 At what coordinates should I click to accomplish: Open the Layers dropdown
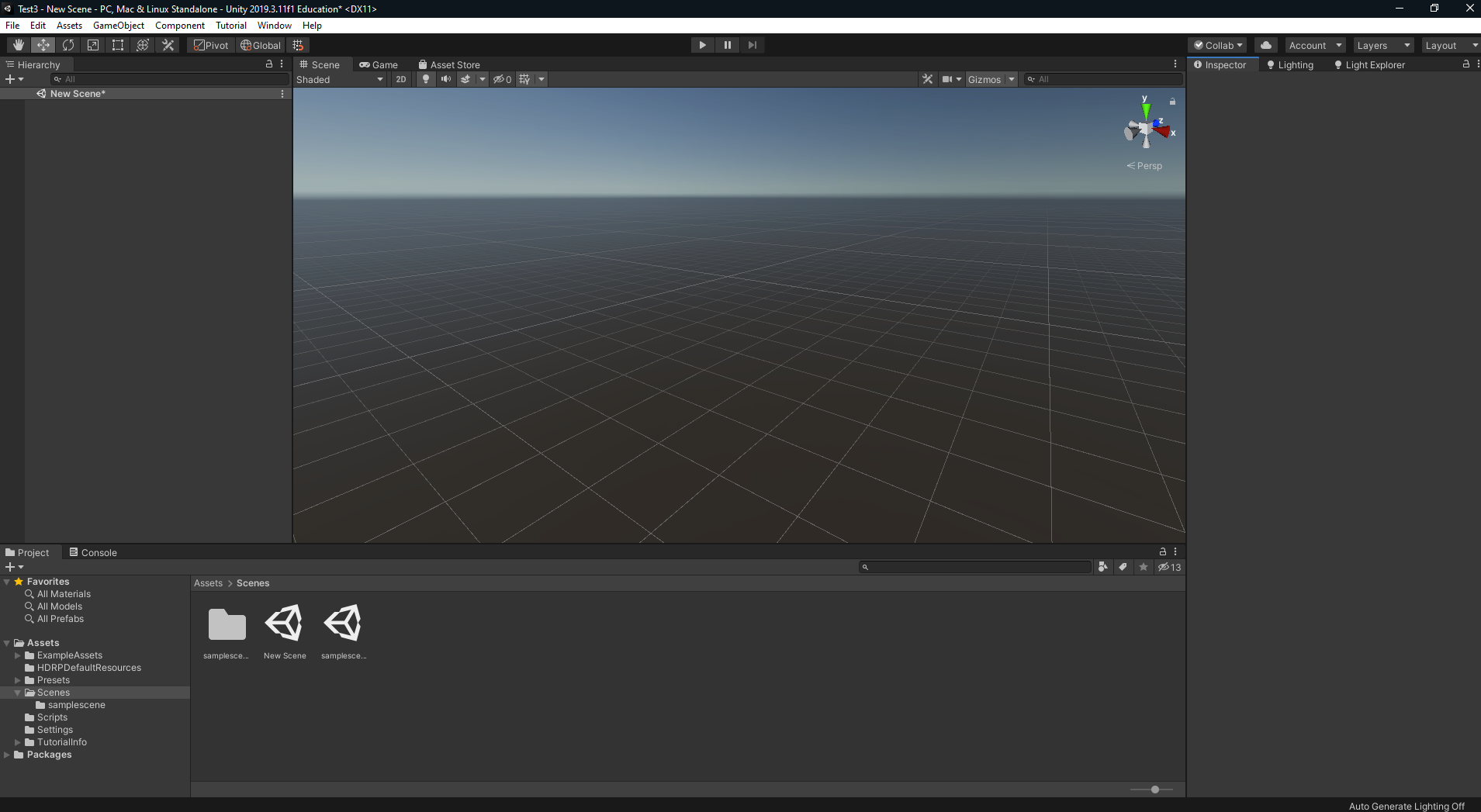[1383, 45]
